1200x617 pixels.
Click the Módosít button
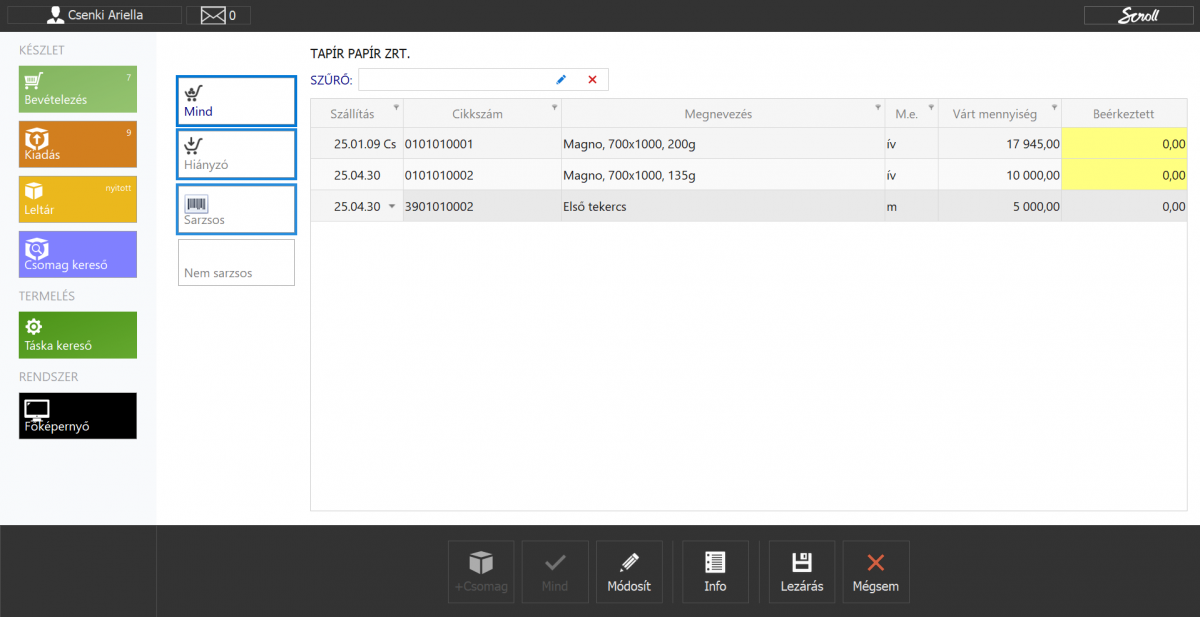629,571
